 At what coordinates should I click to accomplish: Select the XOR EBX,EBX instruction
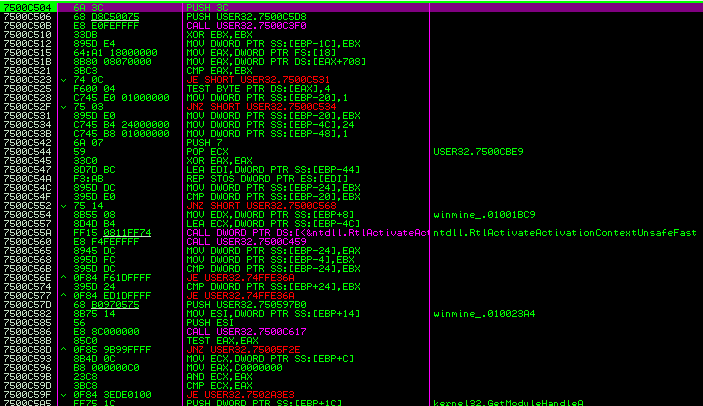pos(219,35)
